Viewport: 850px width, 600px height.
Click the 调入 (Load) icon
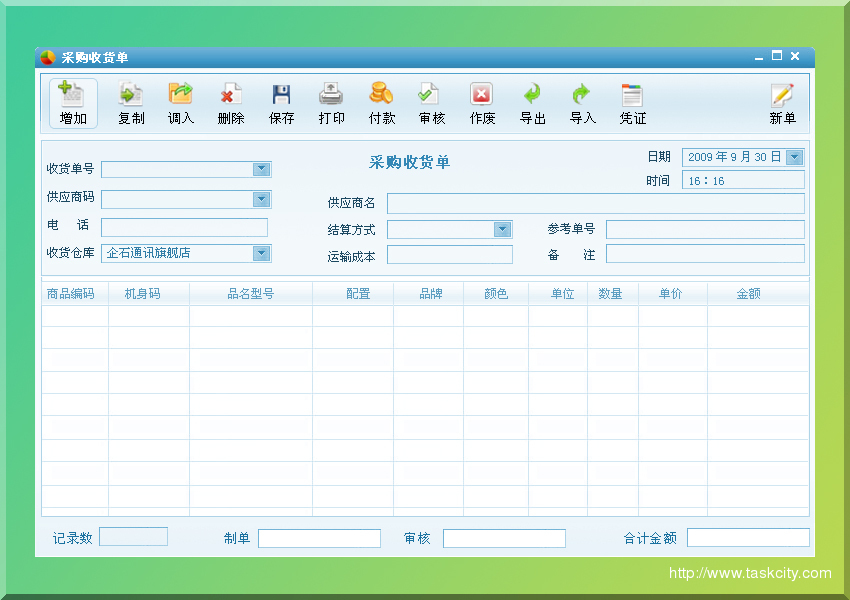point(180,103)
